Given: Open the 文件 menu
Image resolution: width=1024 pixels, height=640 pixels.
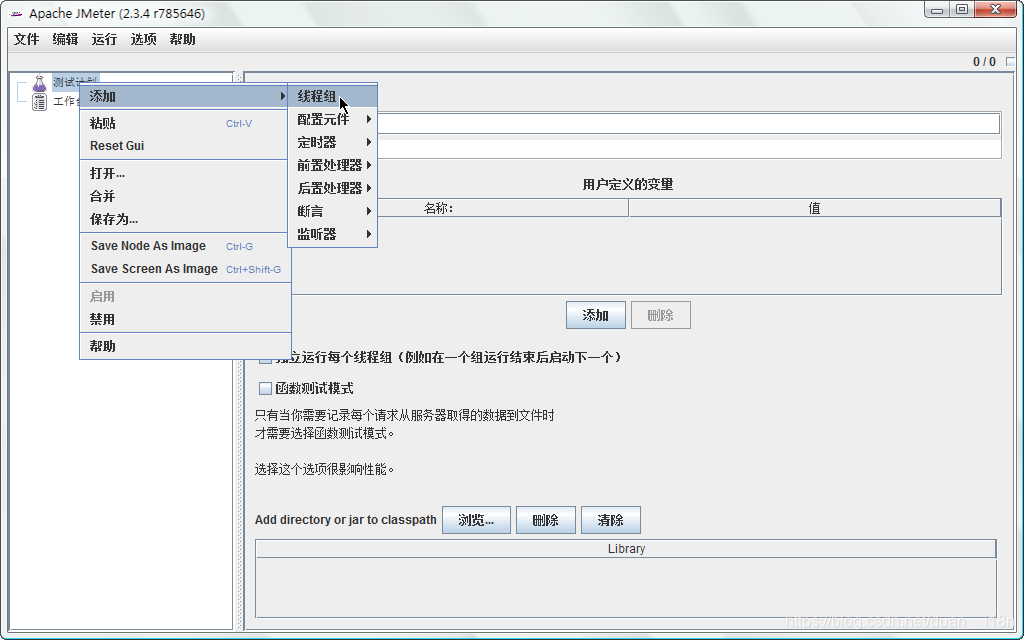Looking at the screenshot, I should (27, 39).
